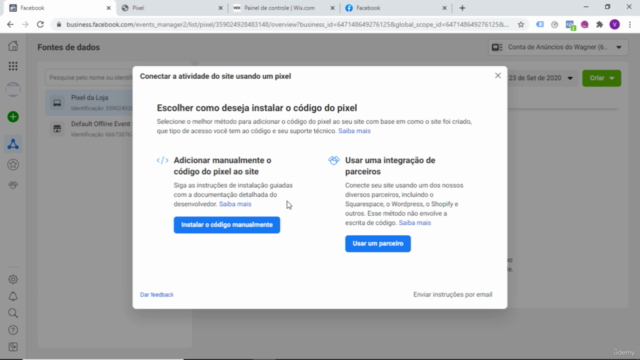This screenshot has width=640, height=360.
Task: Open Saiba mais link in dialog description
Action: coord(354,131)
